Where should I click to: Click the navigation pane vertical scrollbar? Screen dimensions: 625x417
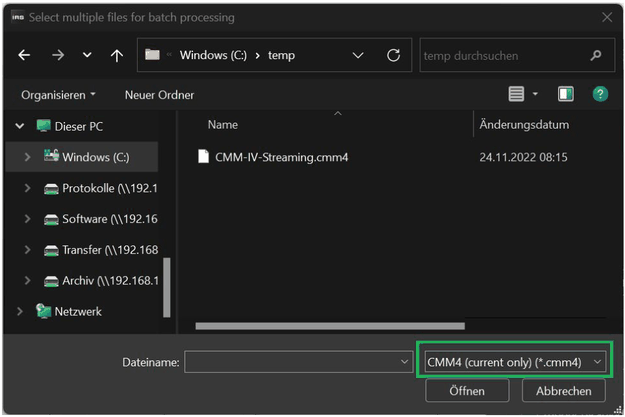167,287
